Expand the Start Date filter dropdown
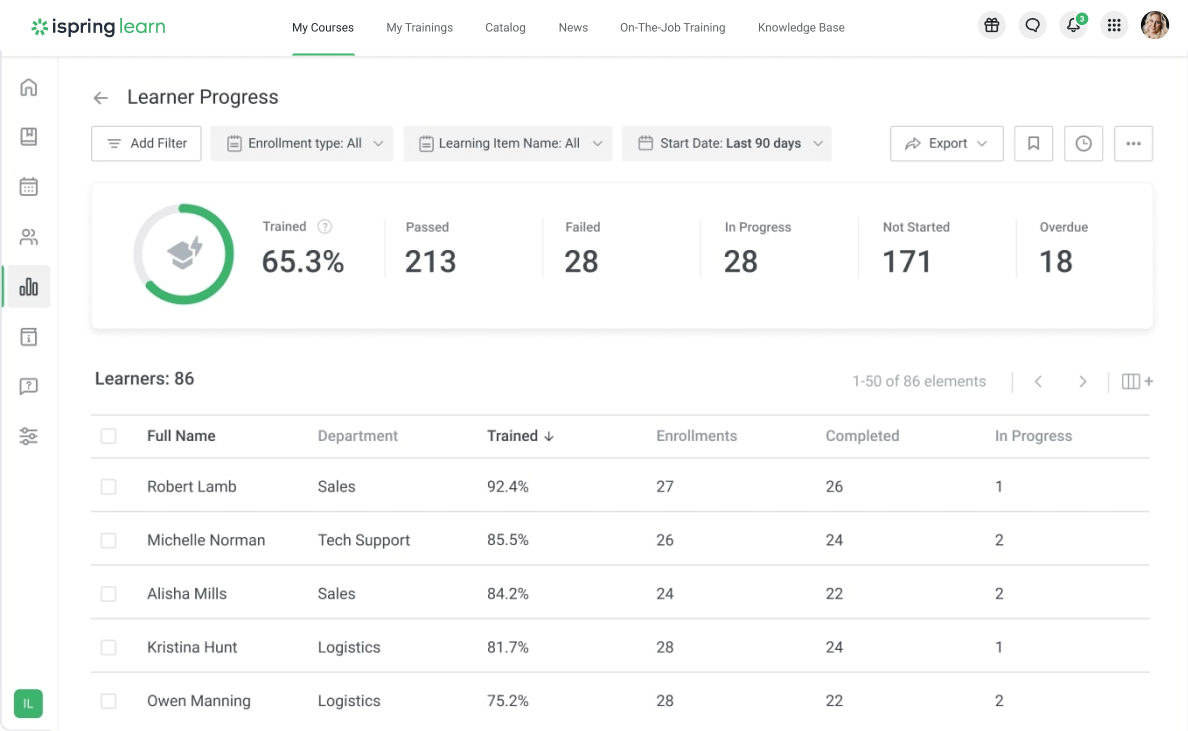The height and width of the screenshot is (731, 1188). point(727,143)
